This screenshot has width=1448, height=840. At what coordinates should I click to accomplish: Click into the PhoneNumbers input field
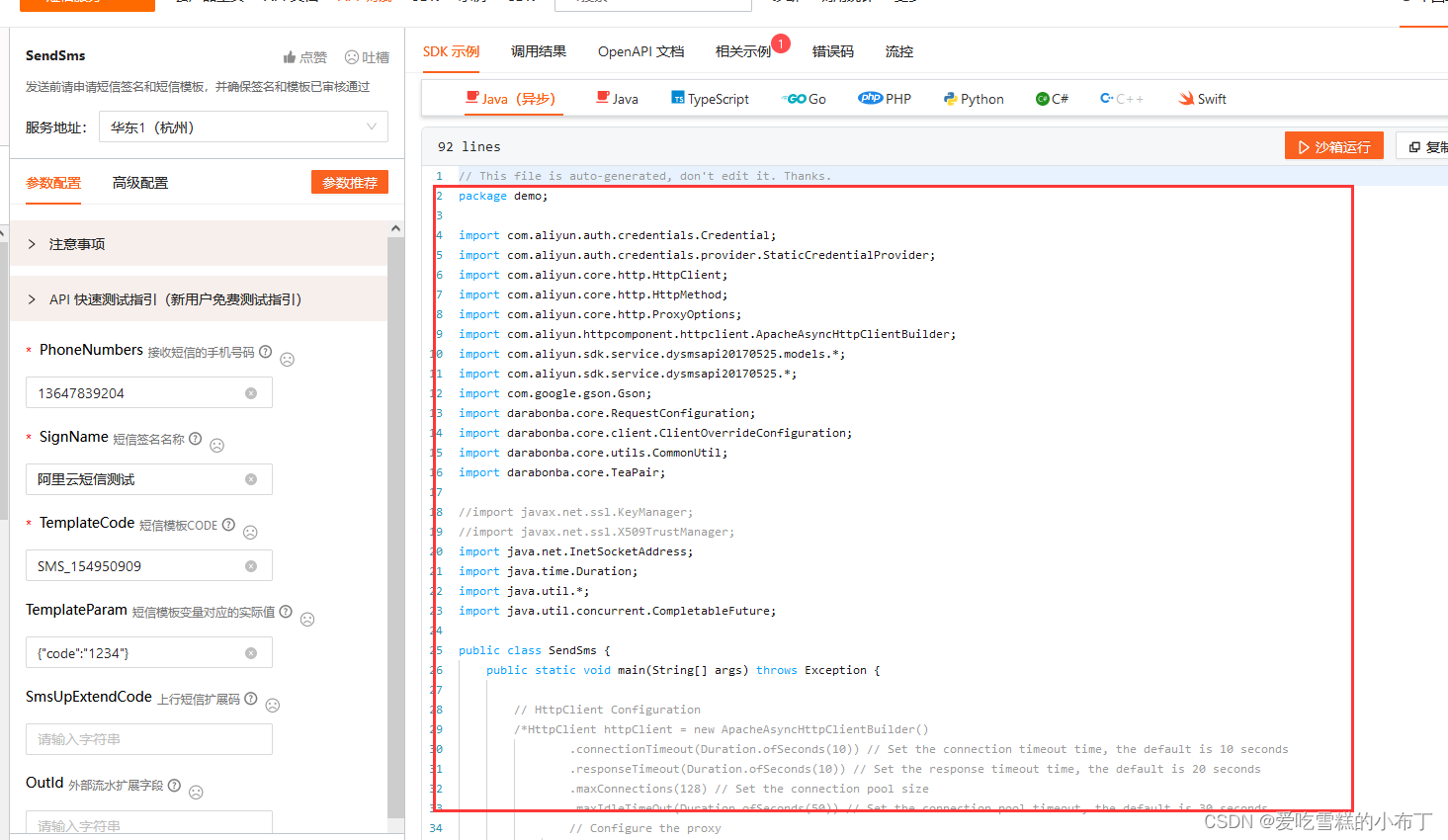pyautogui.click(x=149, y=392)
